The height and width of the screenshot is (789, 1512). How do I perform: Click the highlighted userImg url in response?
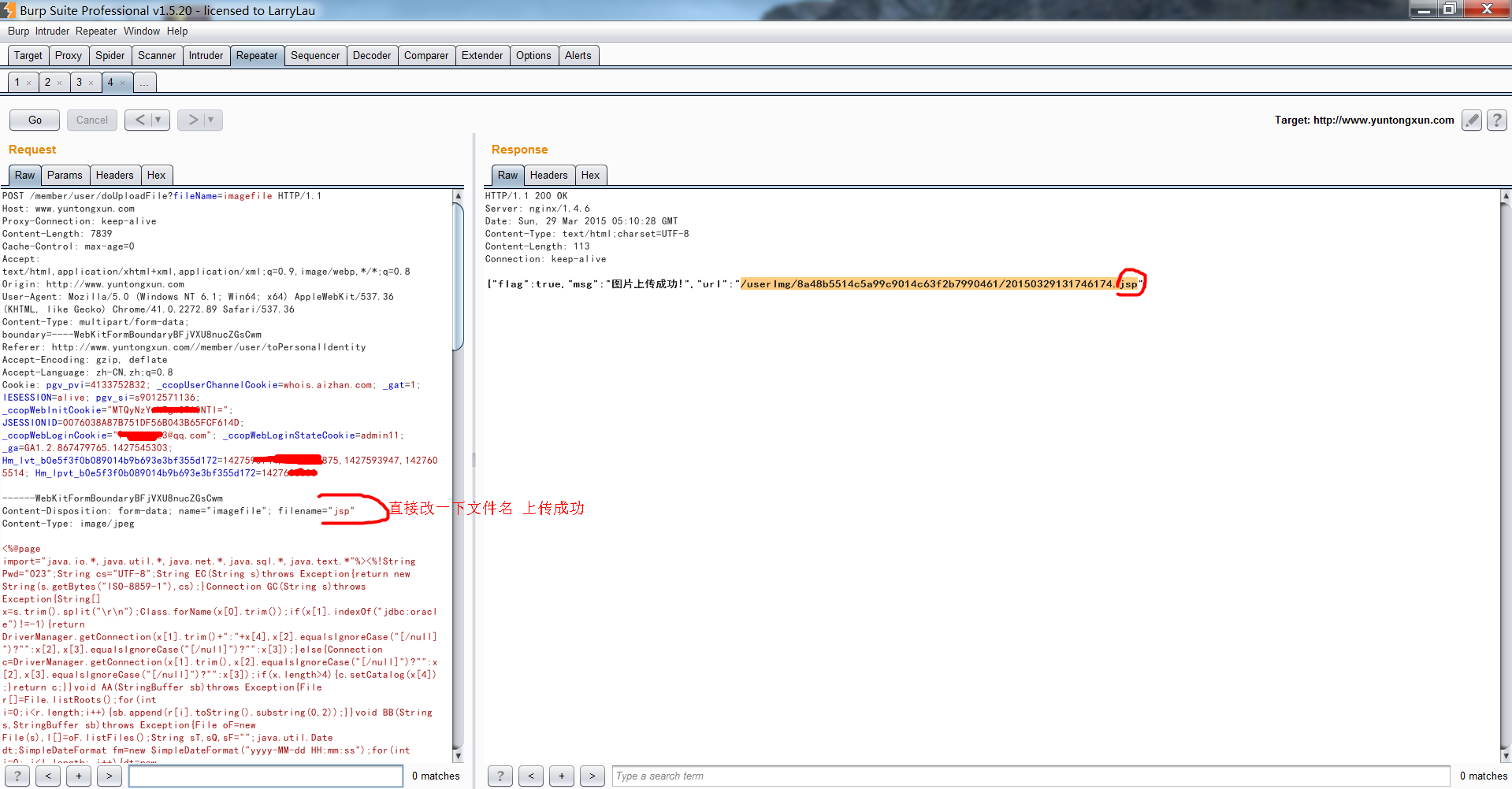point(941,284)
